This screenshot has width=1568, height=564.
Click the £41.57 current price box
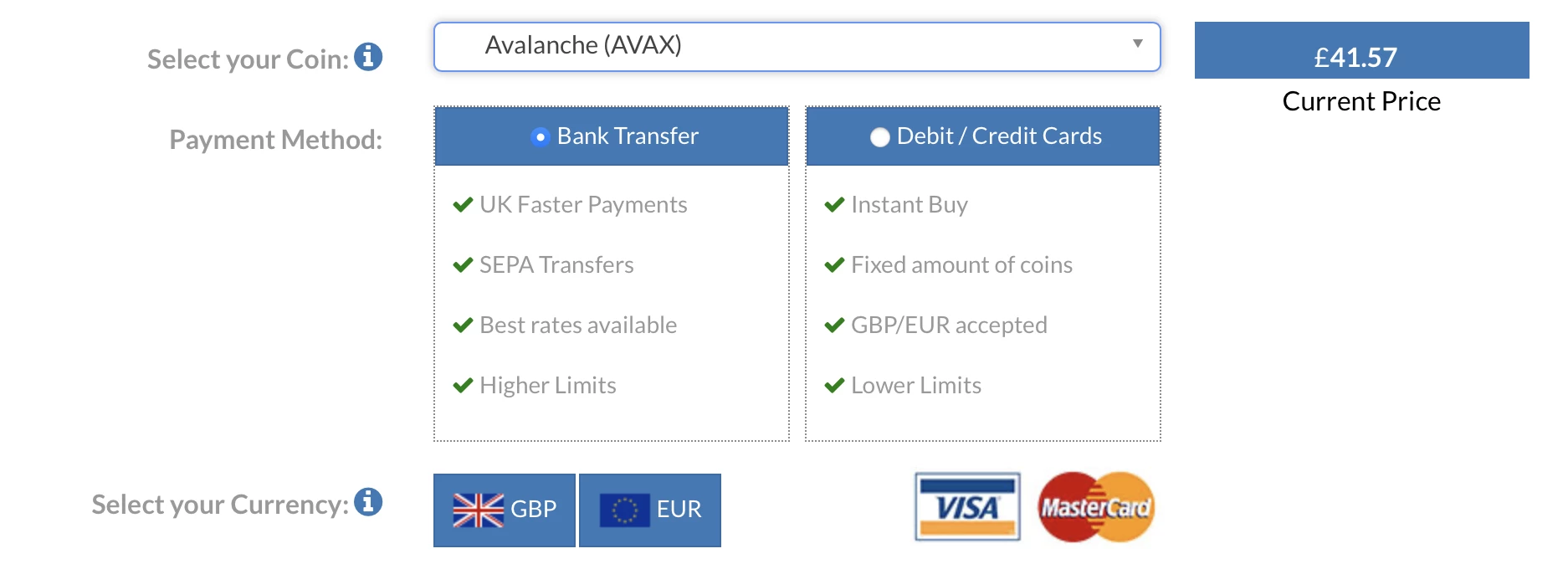pyautogui.click(x=1360, y=51)
